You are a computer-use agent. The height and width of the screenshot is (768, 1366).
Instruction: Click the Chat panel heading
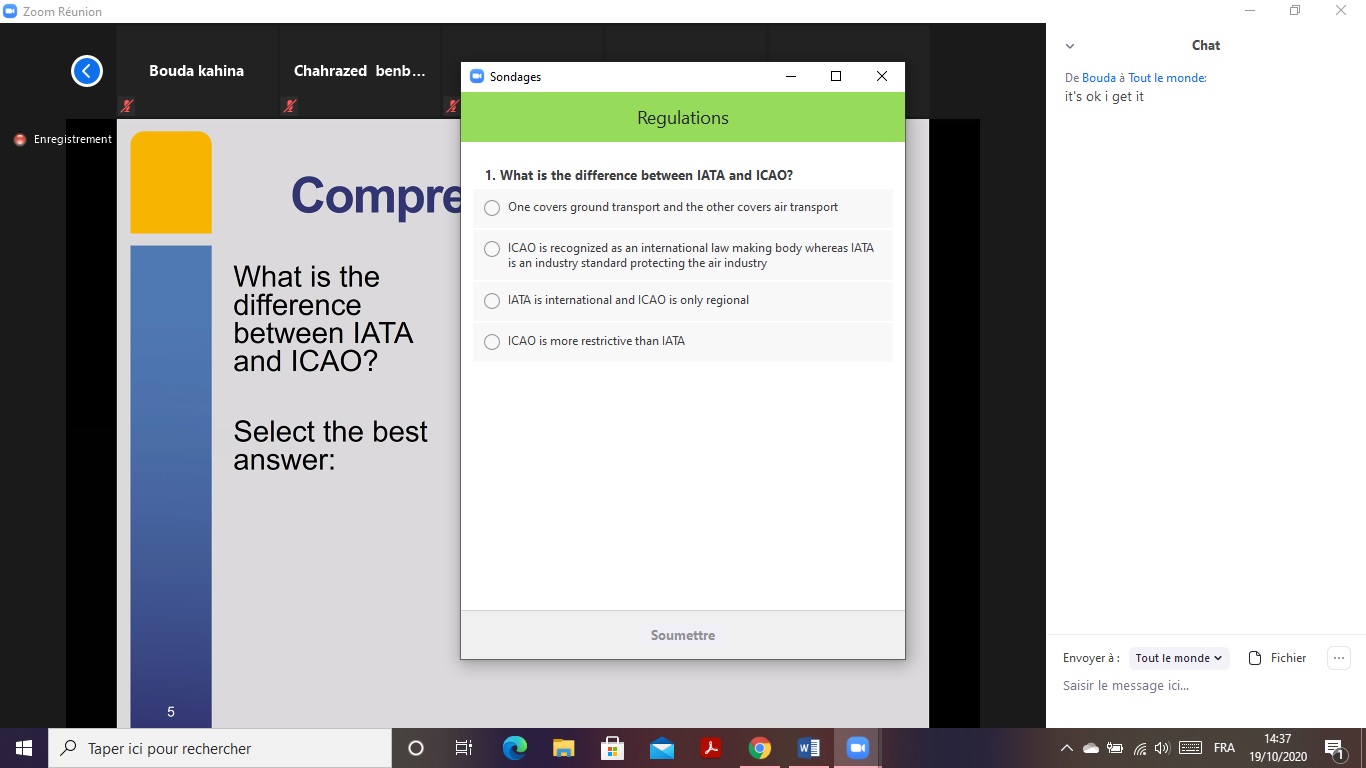pos(1206,45)
